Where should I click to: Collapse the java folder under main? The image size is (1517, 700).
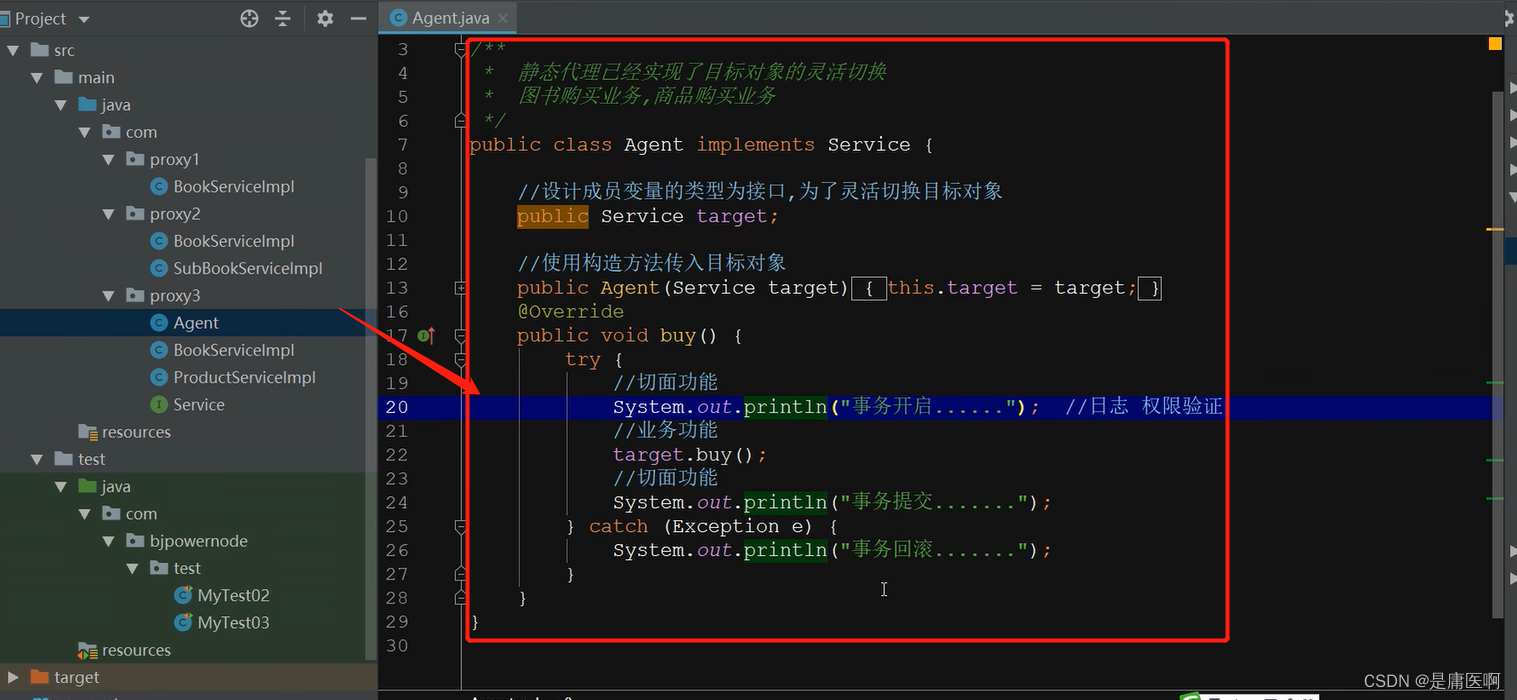62,105
